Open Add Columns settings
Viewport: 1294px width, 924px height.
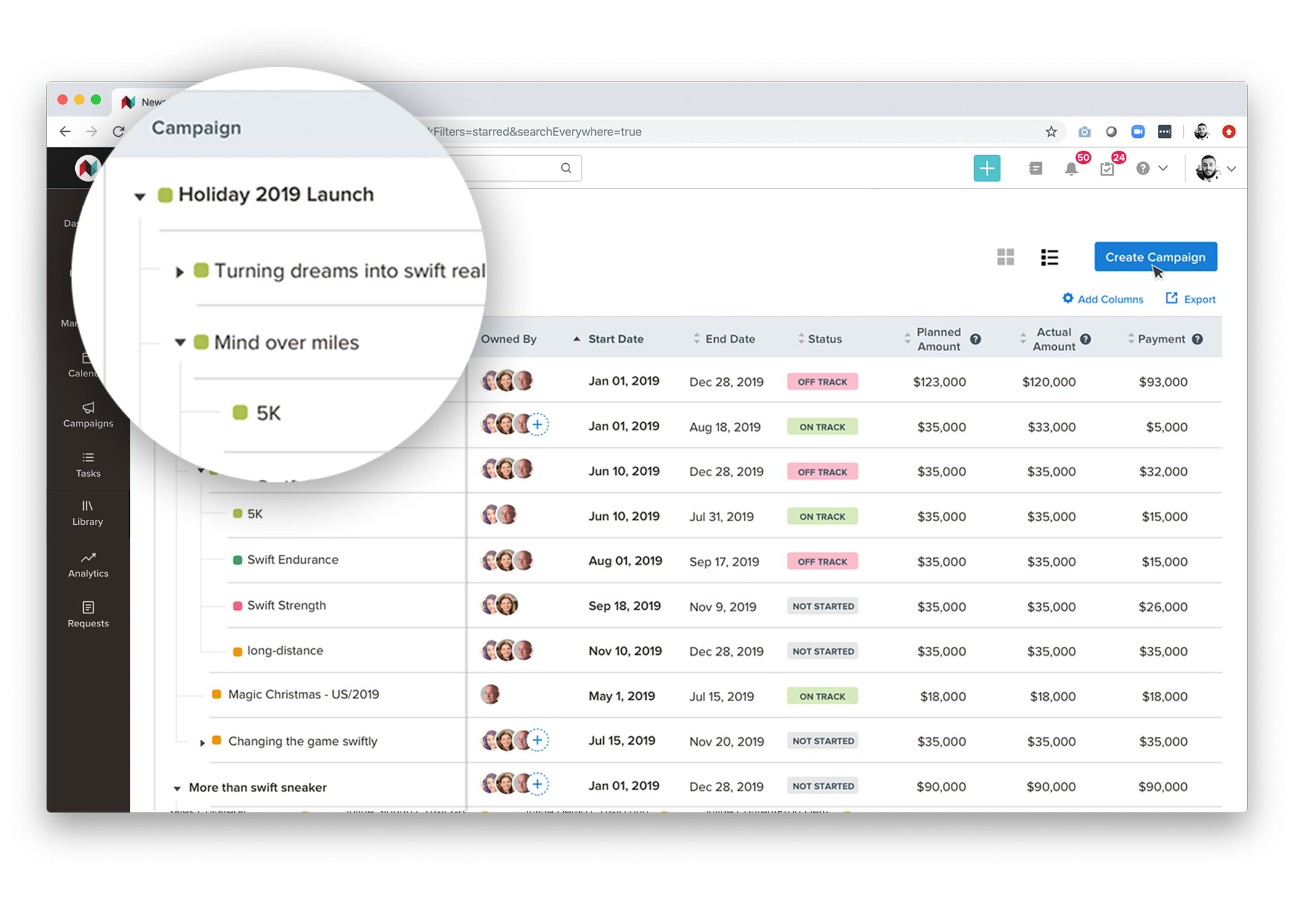coord(1102,299)
